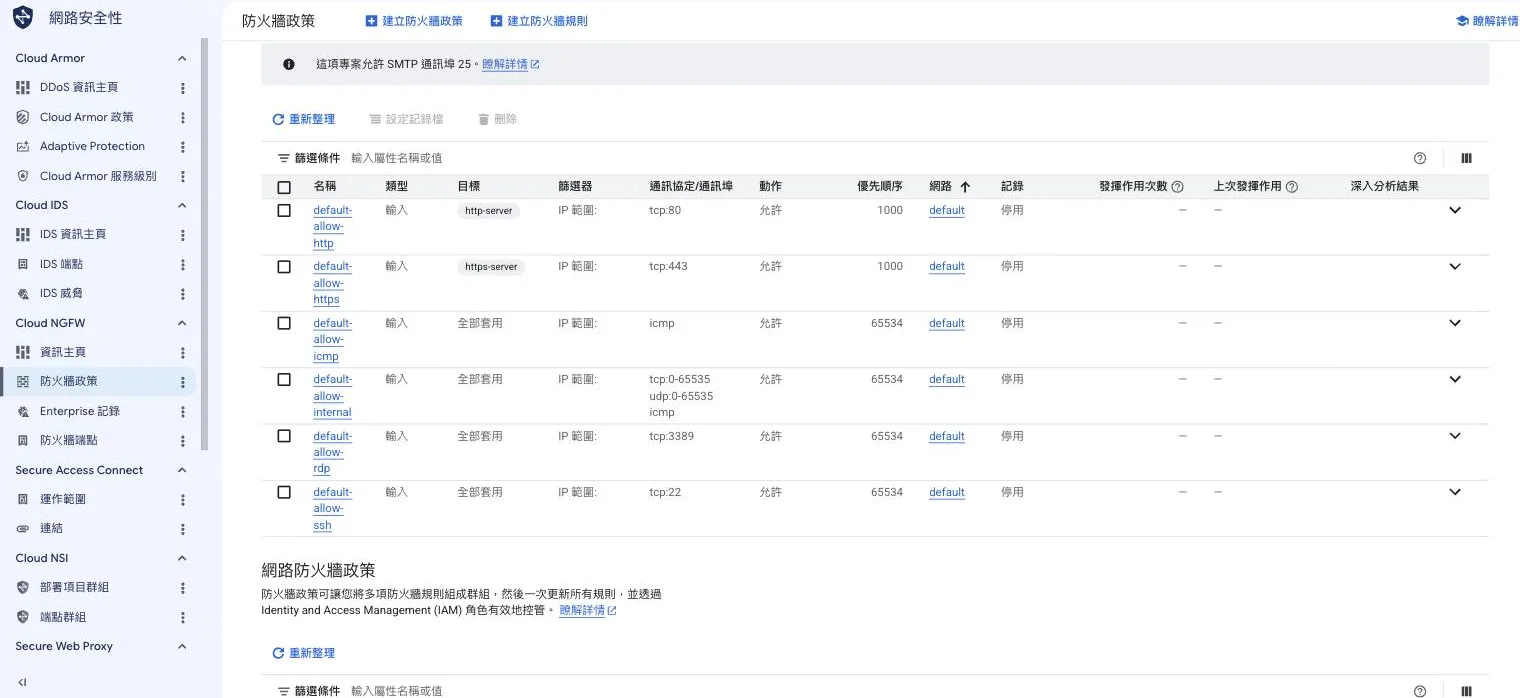Click the Enterprise 記錄 icon
Image resolution: width=1520 pixels, height=698 pixels.
(x=23, y=411)
